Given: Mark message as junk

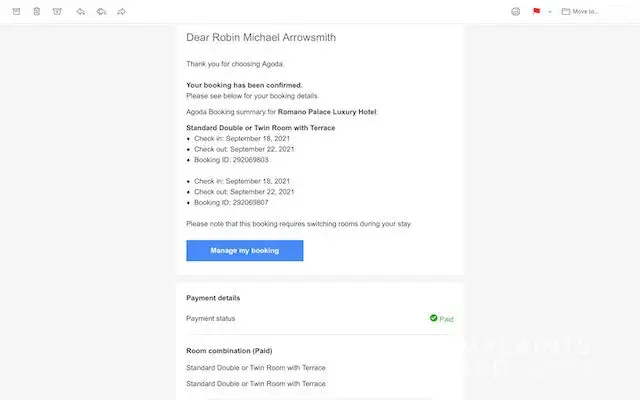Looking at the screenshot, I should [x=57, y=12].
